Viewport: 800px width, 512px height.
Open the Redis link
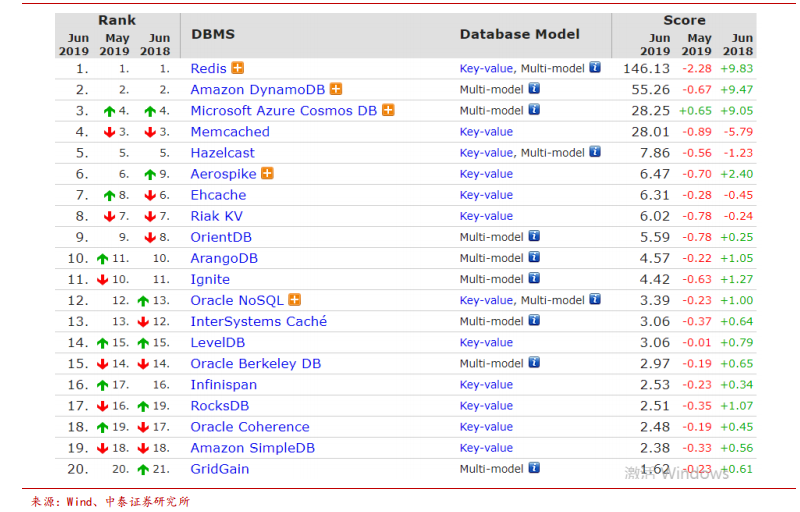(x=208, y=68)
